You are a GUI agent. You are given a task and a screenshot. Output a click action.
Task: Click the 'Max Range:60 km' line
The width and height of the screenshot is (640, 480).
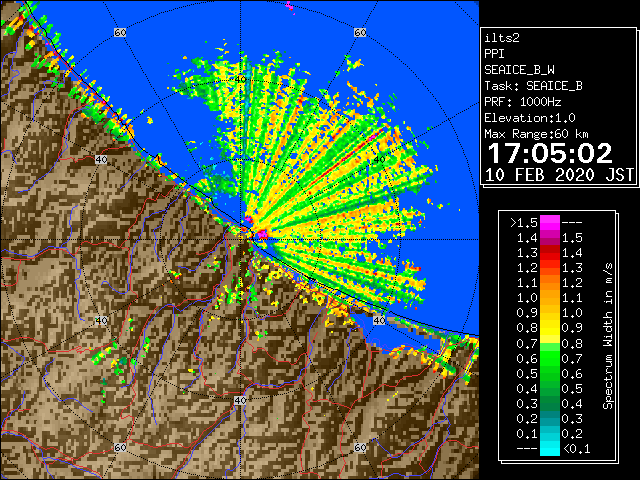coord(536,134)
